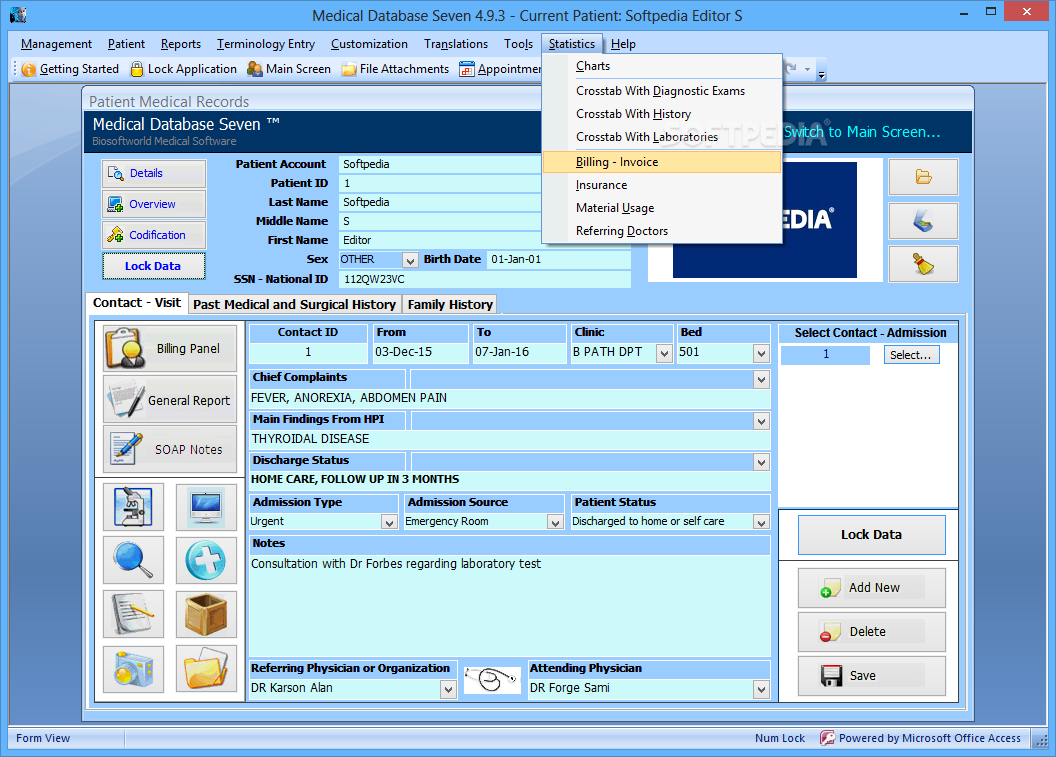Expand the Referring Physician dropdown
1056x757 pixels.
(x=449, y=689)
